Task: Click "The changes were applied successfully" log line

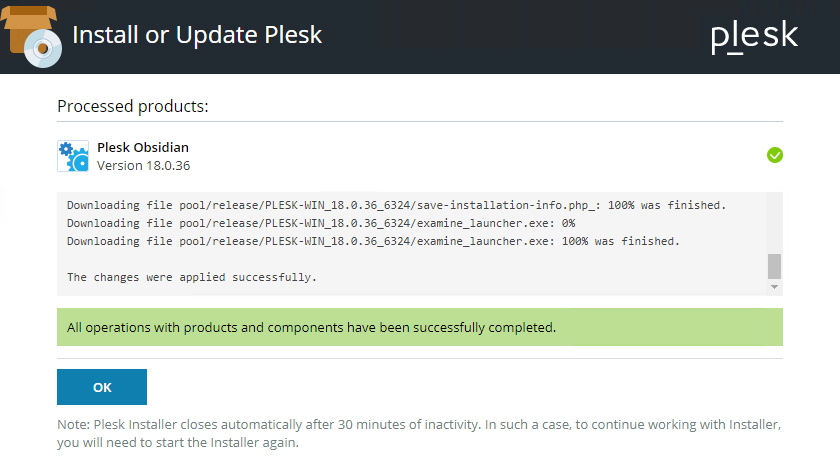Action: click(191, 277)
